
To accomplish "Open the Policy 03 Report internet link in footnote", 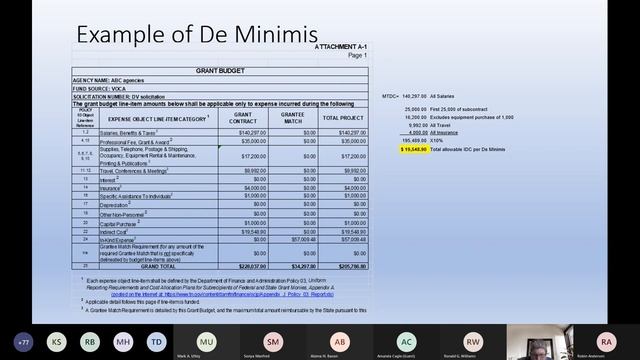I will coord(222,294).
